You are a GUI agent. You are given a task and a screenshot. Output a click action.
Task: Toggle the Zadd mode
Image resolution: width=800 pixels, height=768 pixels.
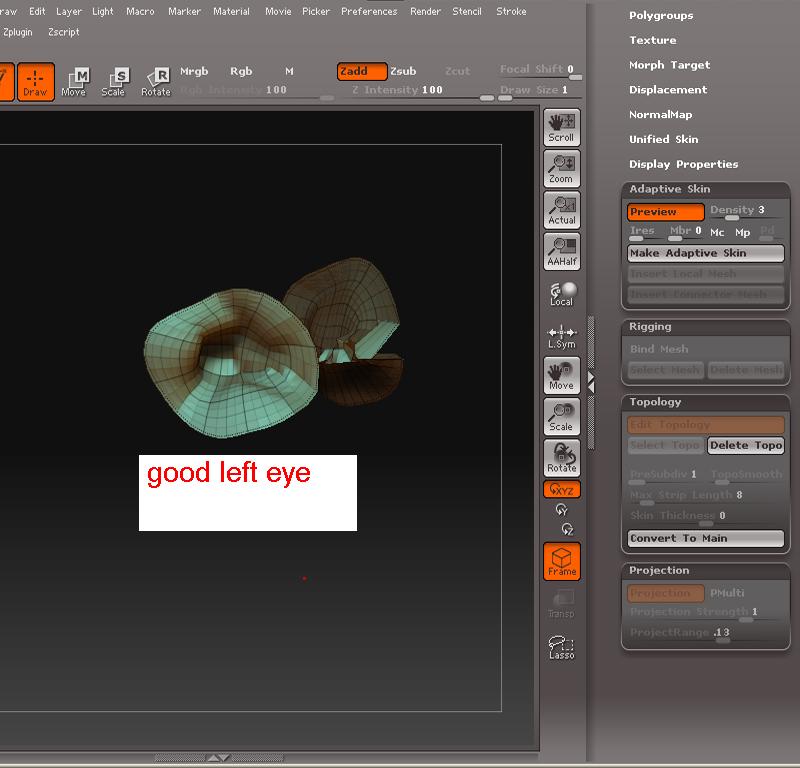pyautogui.click(x=361, y=72)
